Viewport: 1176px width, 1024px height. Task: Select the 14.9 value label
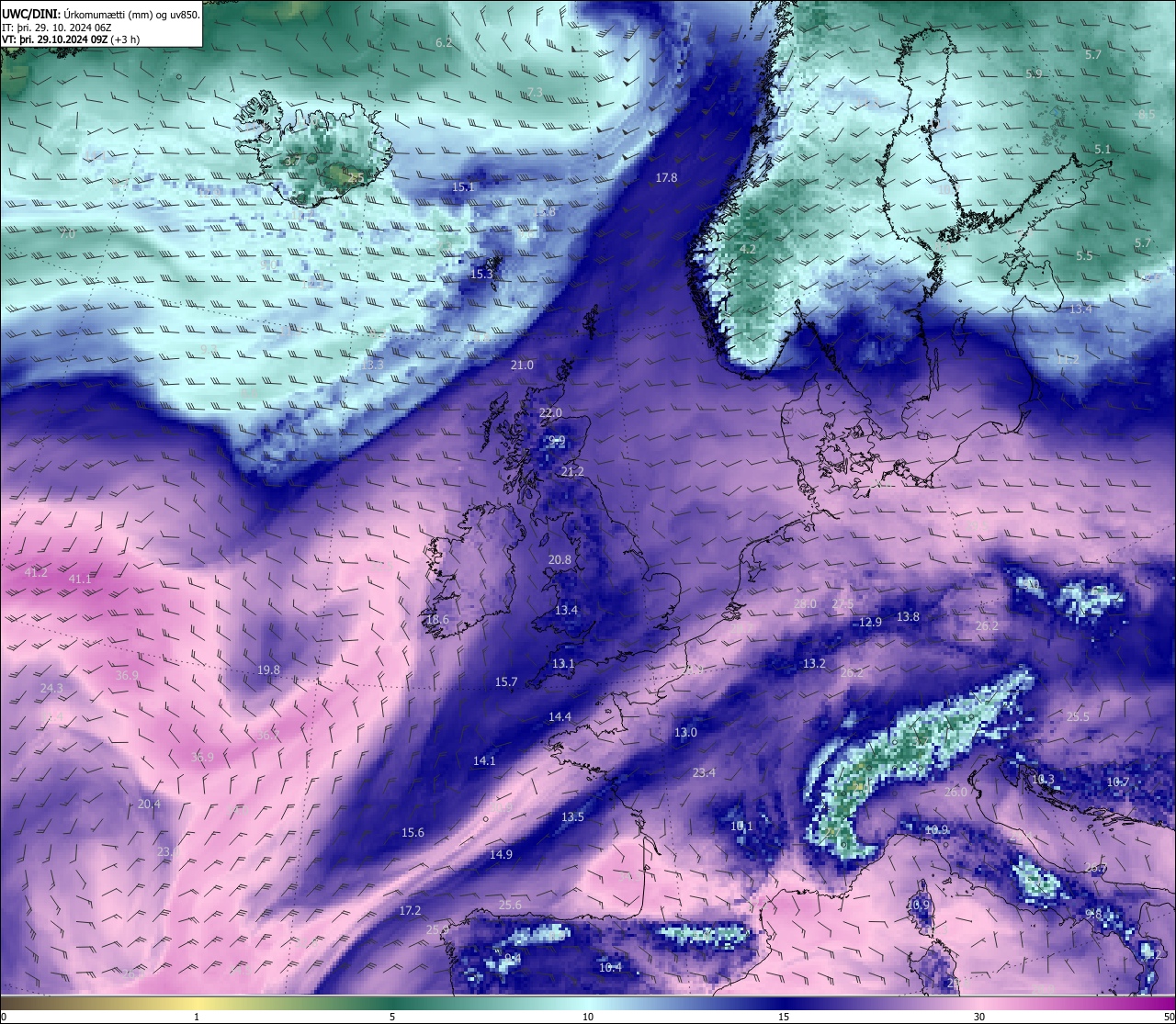pyautogui.click(x=501, y=854)
